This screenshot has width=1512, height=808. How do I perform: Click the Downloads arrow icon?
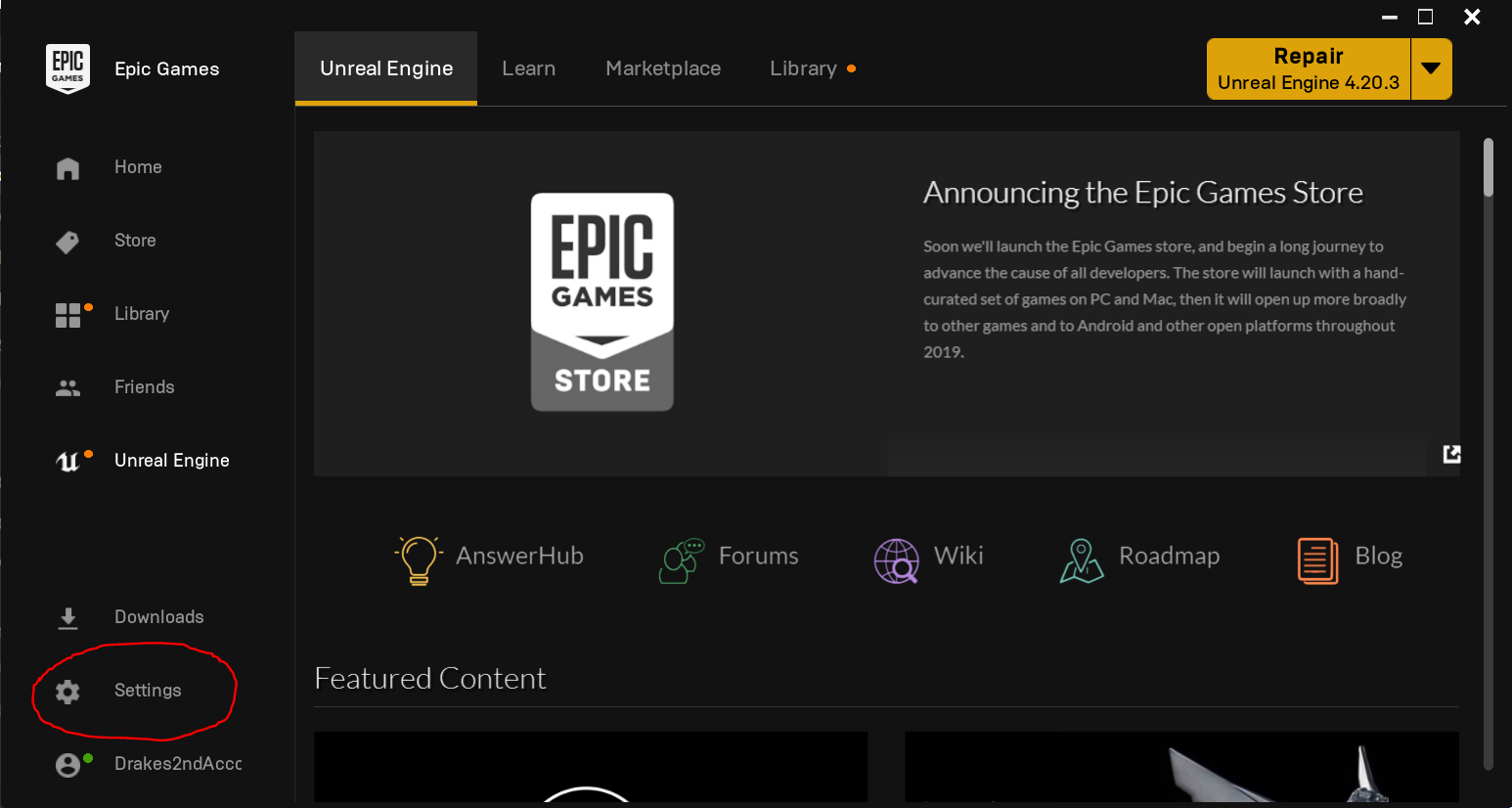tap(67, 618)
